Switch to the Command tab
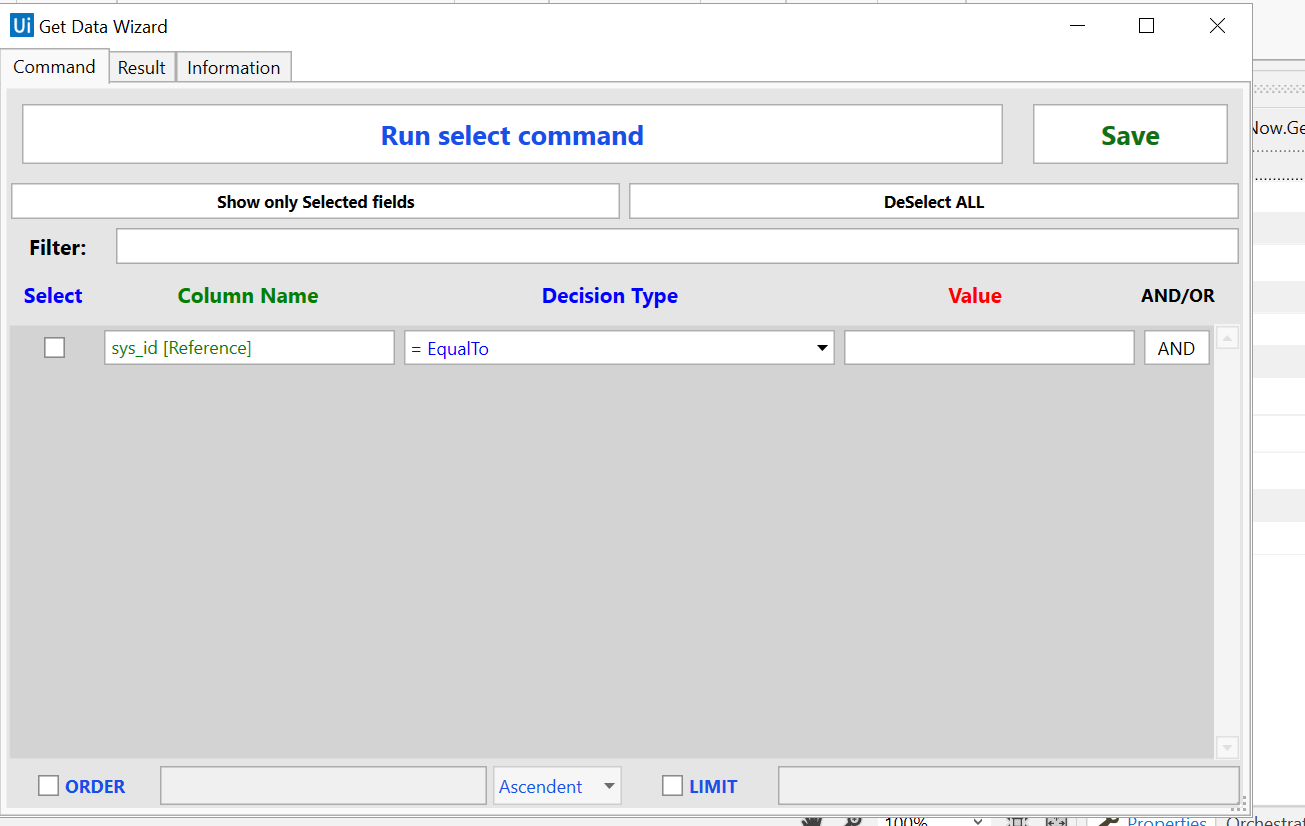Image resolution: width=1305 pixels, height=826 pixels. pyautogui.click(x=54, y=67)
